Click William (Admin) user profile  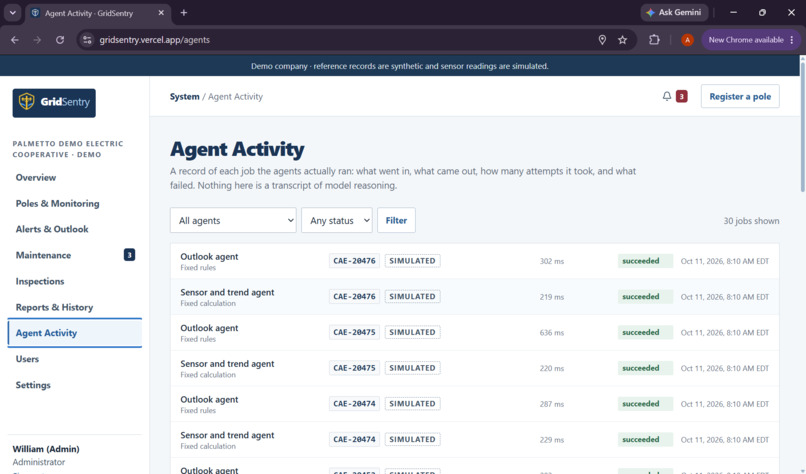point(46,449)
